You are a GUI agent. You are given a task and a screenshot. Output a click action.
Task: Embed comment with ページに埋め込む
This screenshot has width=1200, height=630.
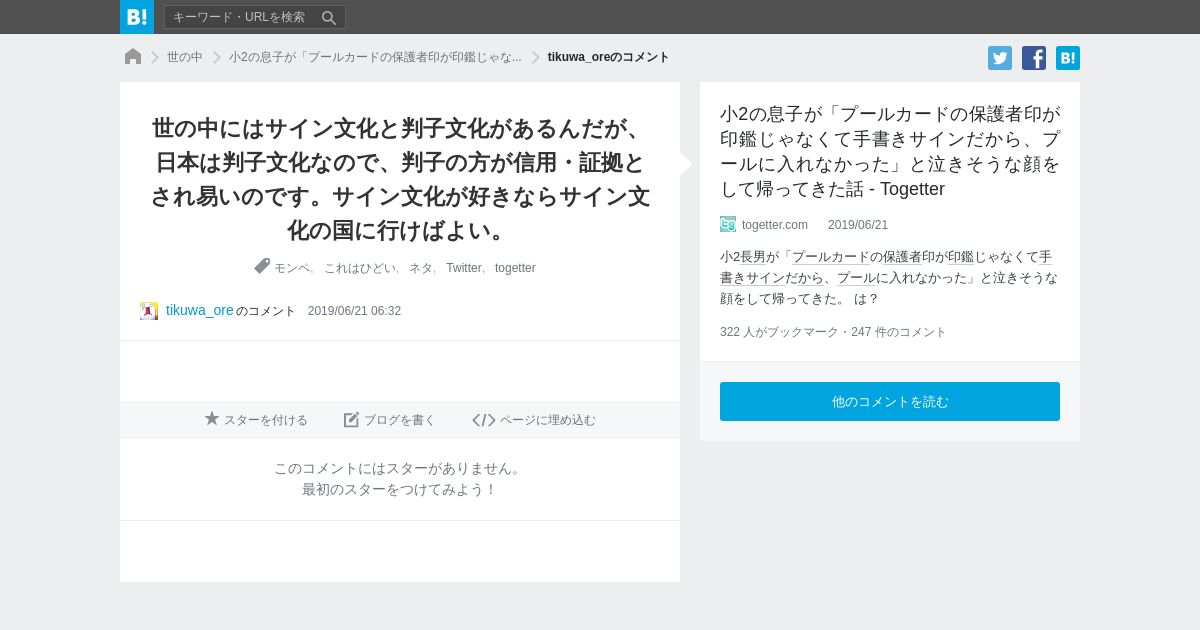[534, 420]
